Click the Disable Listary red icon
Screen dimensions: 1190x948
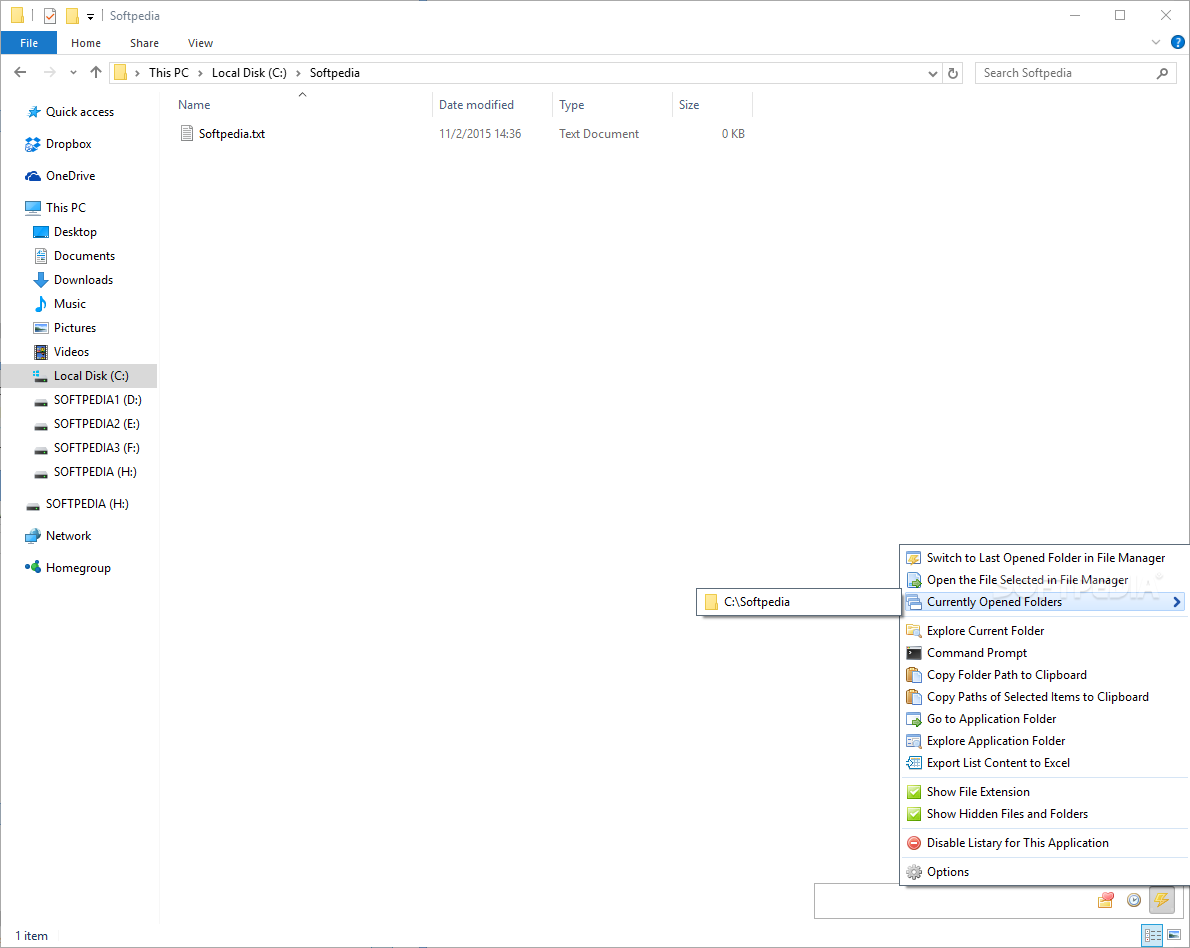click(x=914, y=843)
